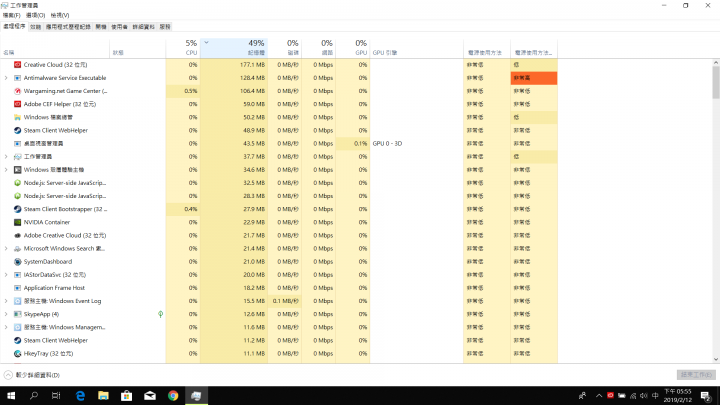Sort by the 網路 column header
Viewport: 720px width, 405px height.
(x=319, y=48)
